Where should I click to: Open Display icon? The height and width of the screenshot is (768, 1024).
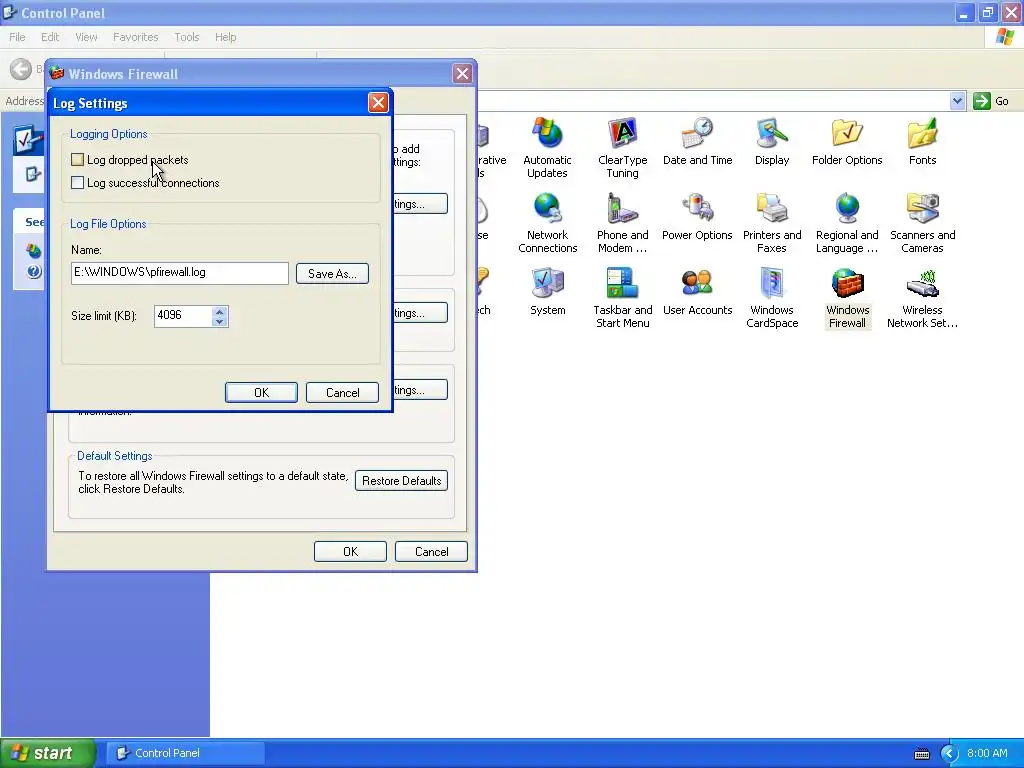click(x=772, y=142)
